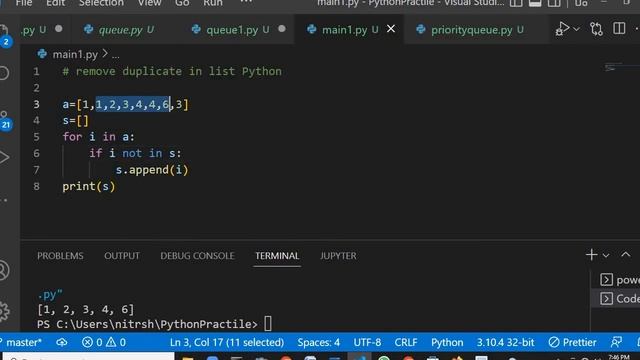Open the customize layout button
The width and height of the screenshot is (640, 360).
coord(581,3)
